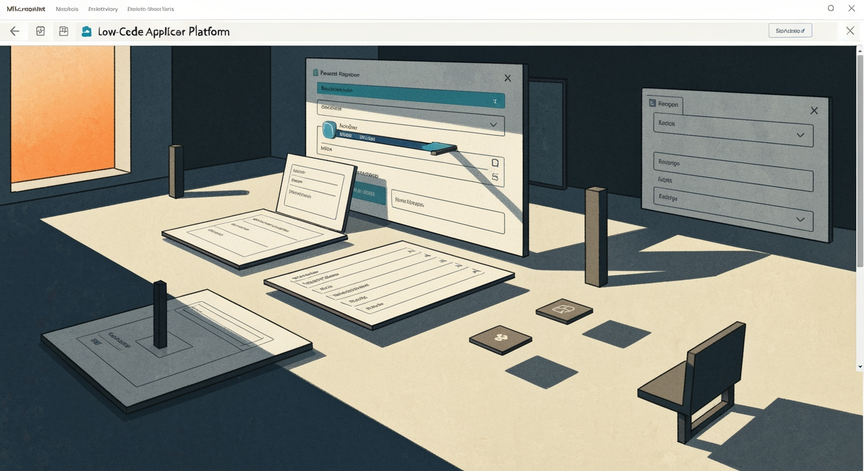Click the title Low-Cede Applicer Platform

pos(164,31)
